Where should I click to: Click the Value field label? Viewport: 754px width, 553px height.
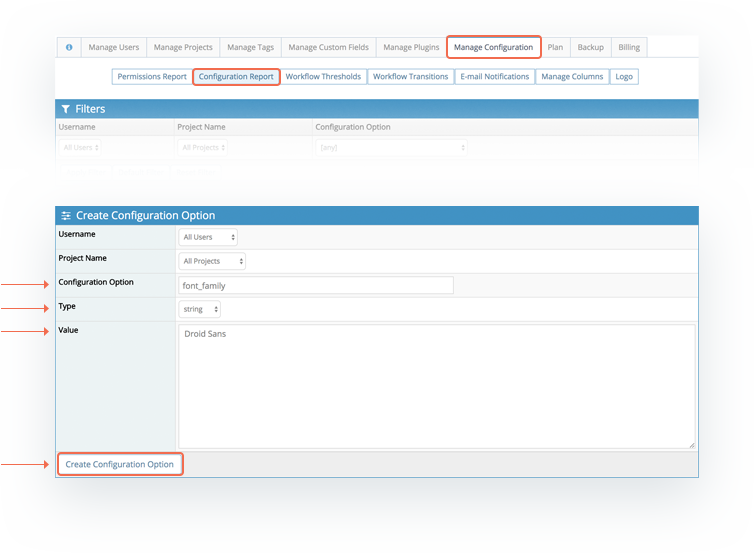(68, 330)
